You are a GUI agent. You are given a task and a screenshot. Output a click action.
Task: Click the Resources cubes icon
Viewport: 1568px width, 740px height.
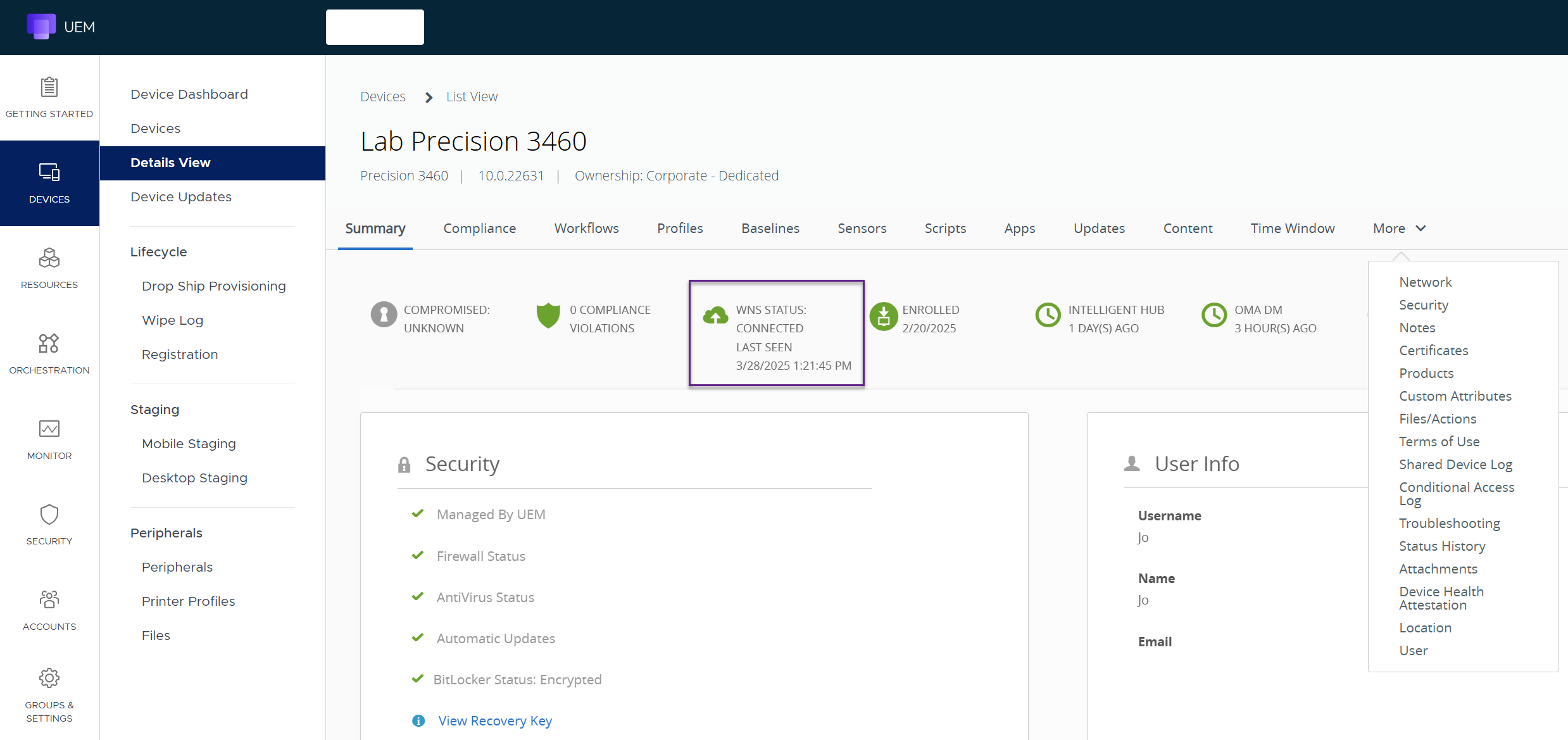pos(49,258)
